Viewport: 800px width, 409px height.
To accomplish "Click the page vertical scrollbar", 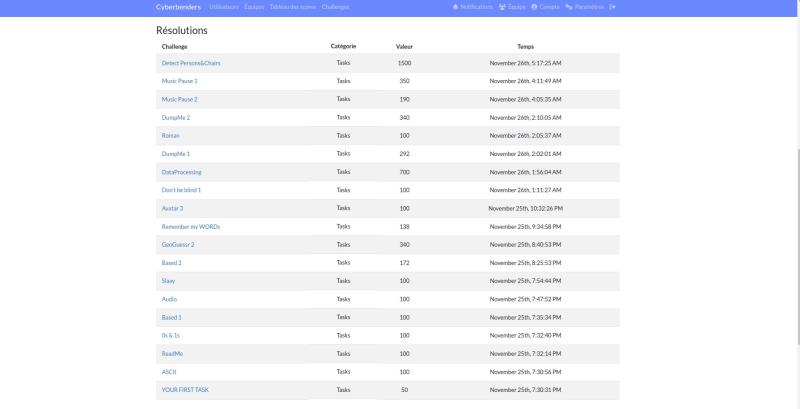I will click(796, 200).
